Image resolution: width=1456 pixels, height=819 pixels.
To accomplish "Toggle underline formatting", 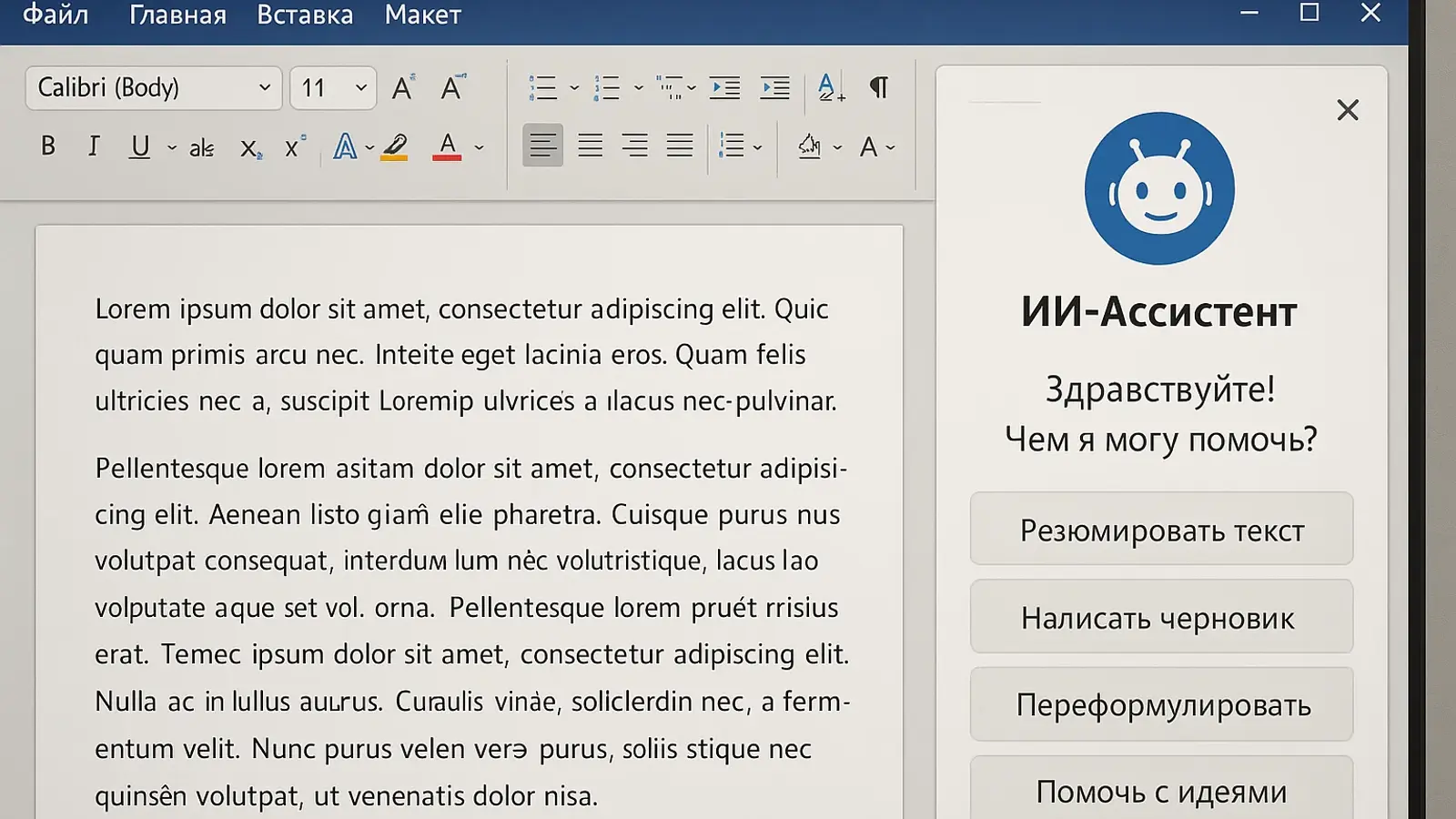I will click(x=139, y=147).
